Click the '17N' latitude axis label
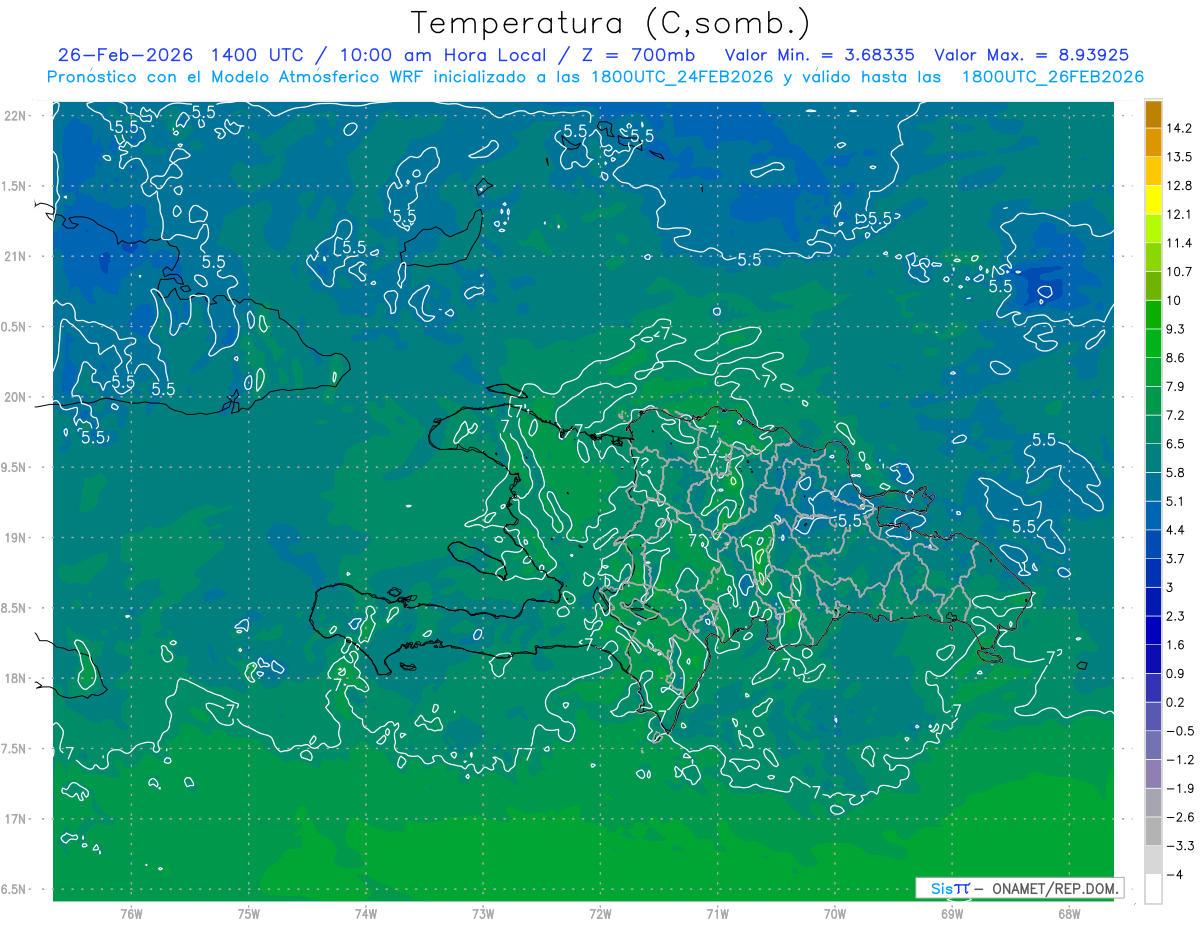 point(15,819)
